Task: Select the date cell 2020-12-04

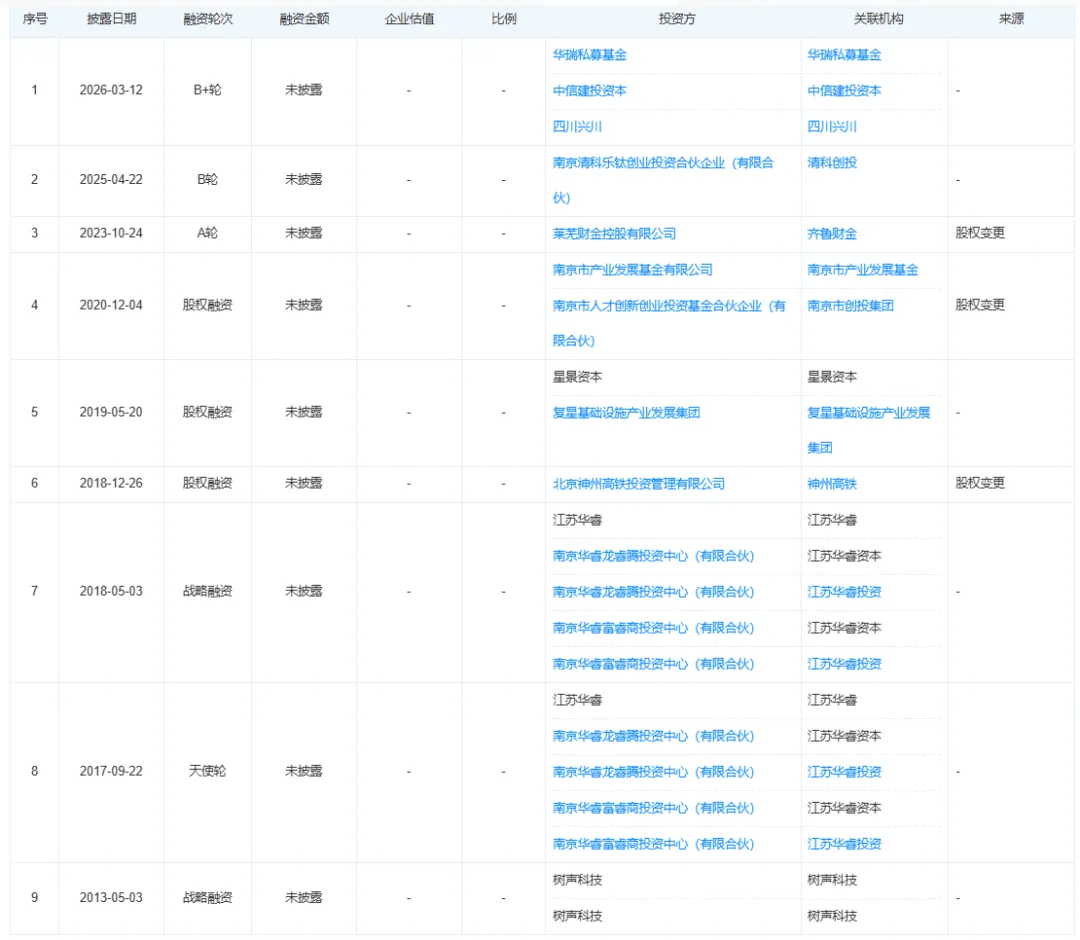Action: pyautogui.click(x=111, y=305)
